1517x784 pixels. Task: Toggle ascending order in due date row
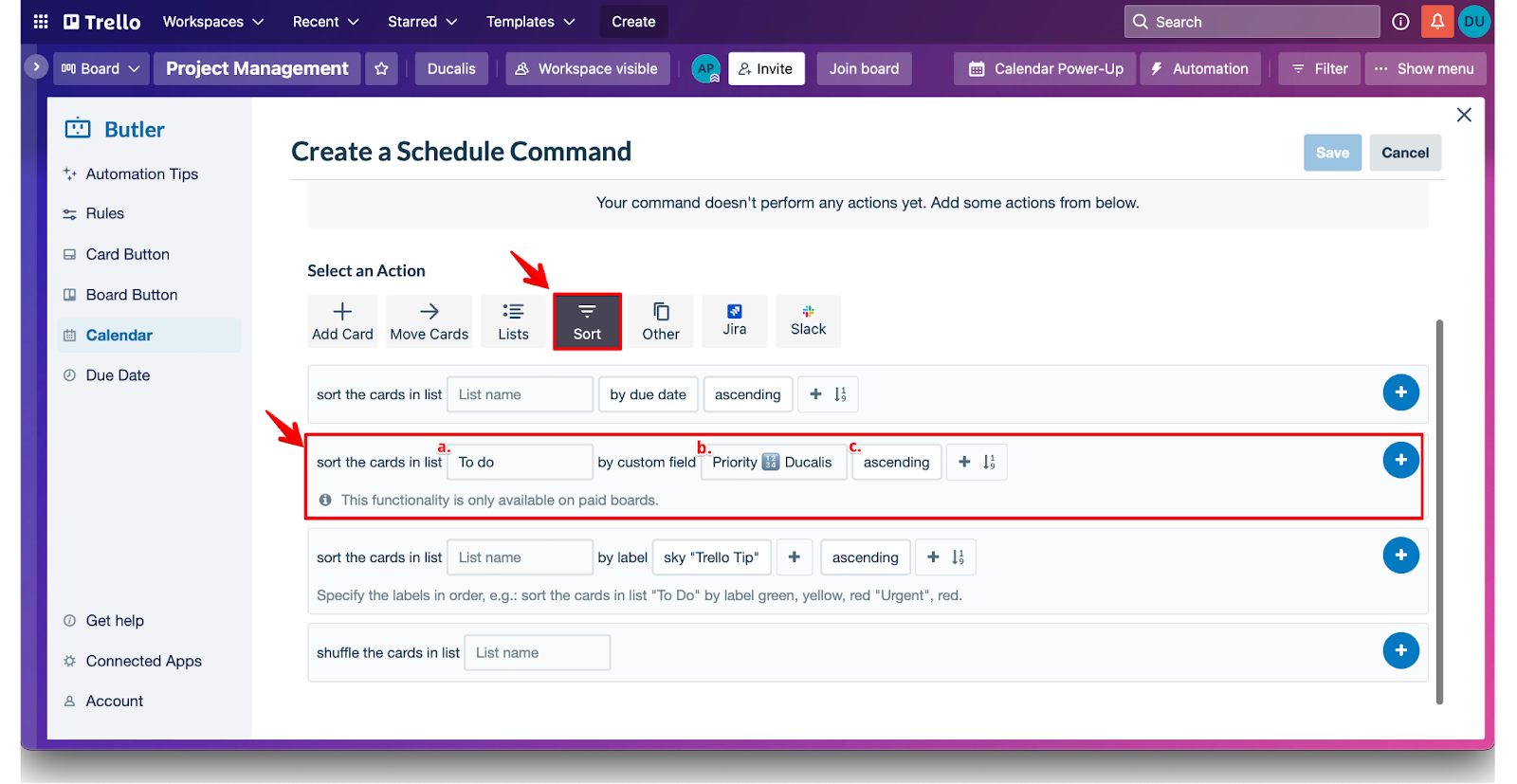point(747,394)
